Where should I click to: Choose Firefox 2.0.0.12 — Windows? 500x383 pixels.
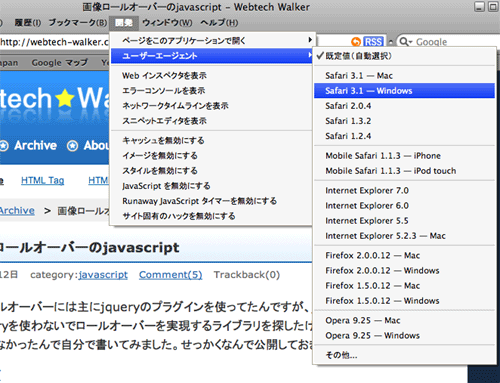tap(404, 270)
